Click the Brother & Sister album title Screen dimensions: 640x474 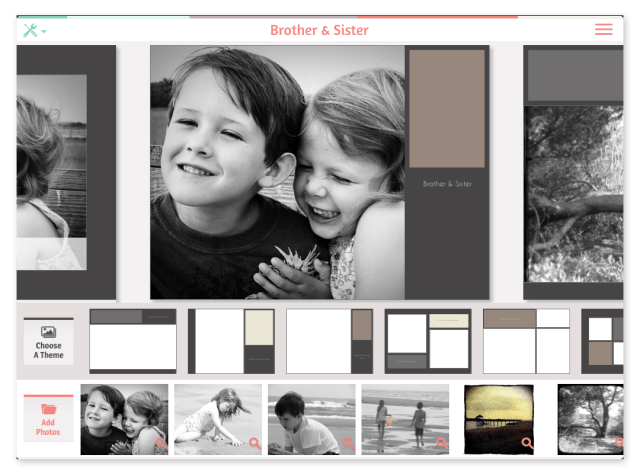click(319, 30)
